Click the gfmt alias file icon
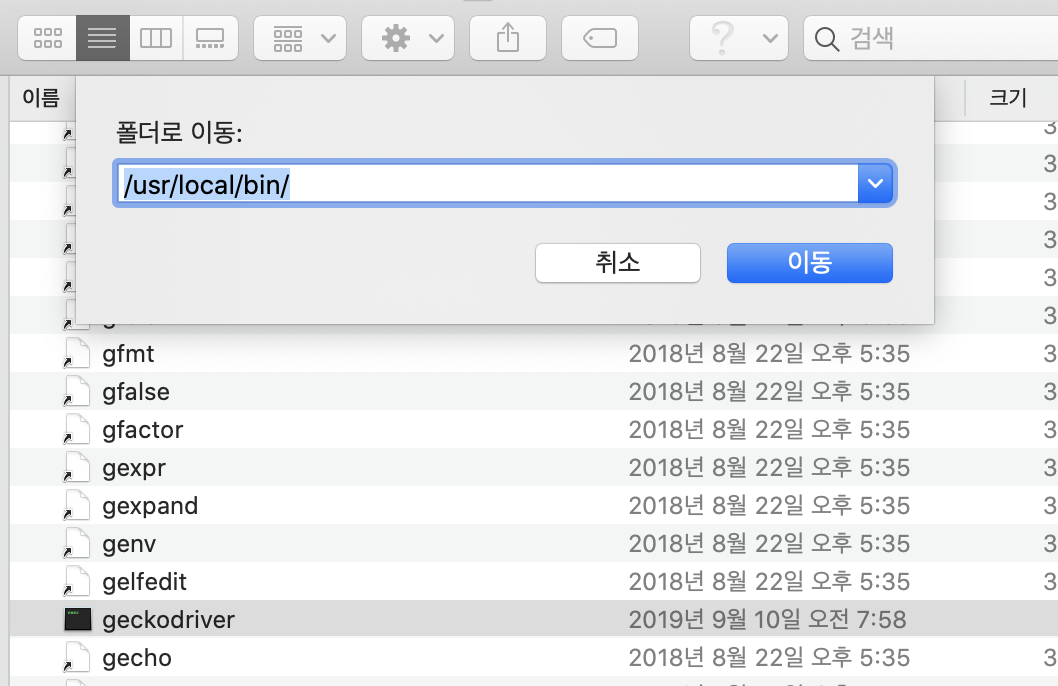The width and height of the screenshot is (1058, 686). point(77,353)
